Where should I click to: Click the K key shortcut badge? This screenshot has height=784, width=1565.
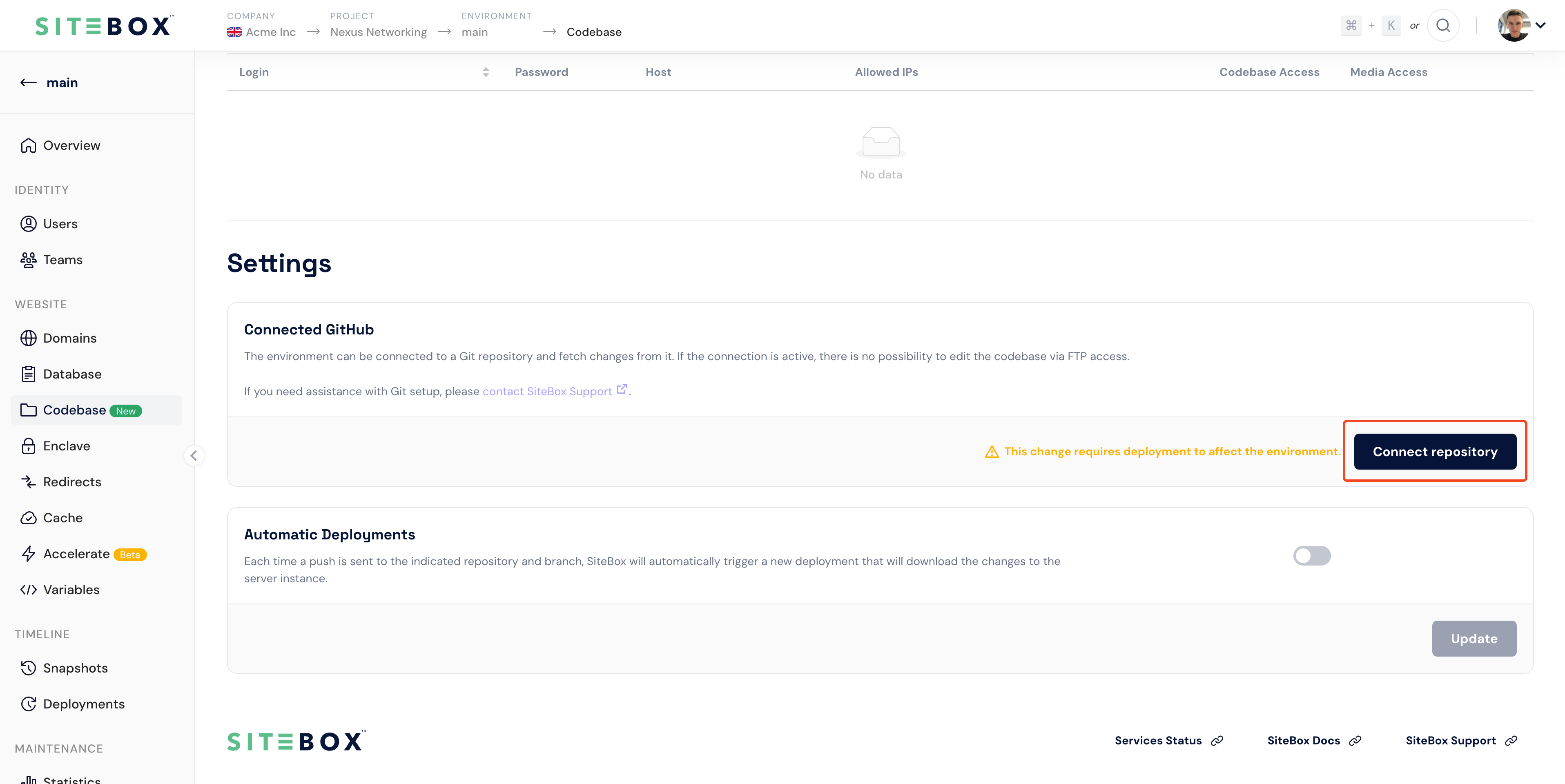[1391, 25]
